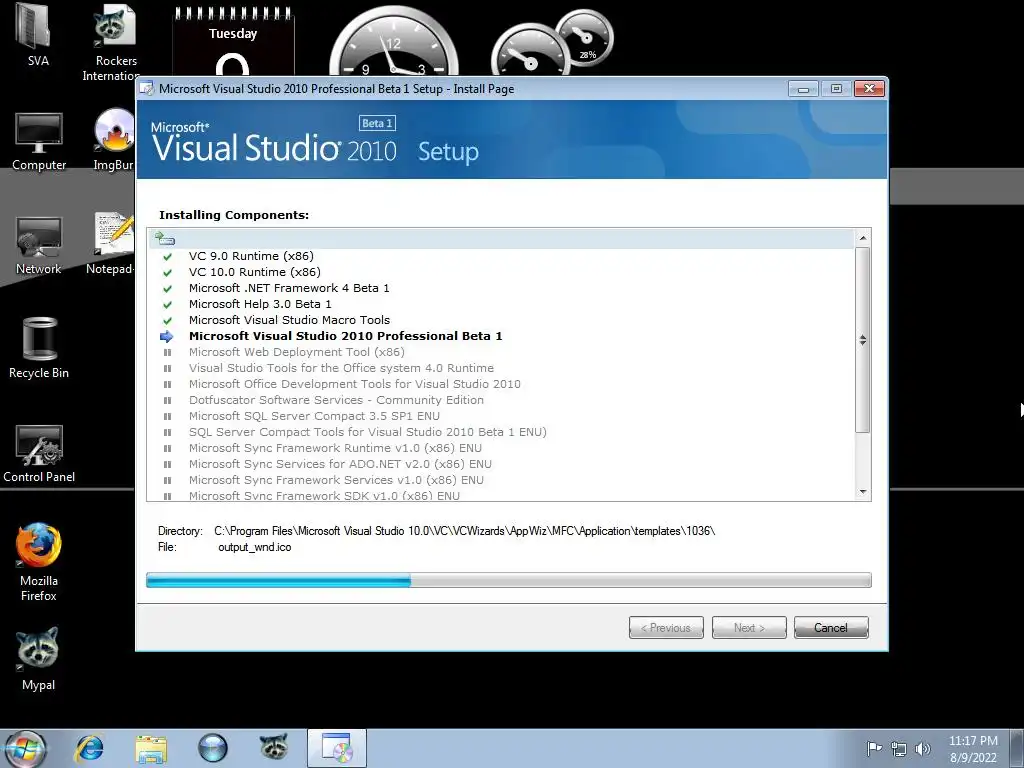The height and width of the screenshot is (768, 1024).
Task: Close the Visual Studio setup window
Action: tap(869, 89)
